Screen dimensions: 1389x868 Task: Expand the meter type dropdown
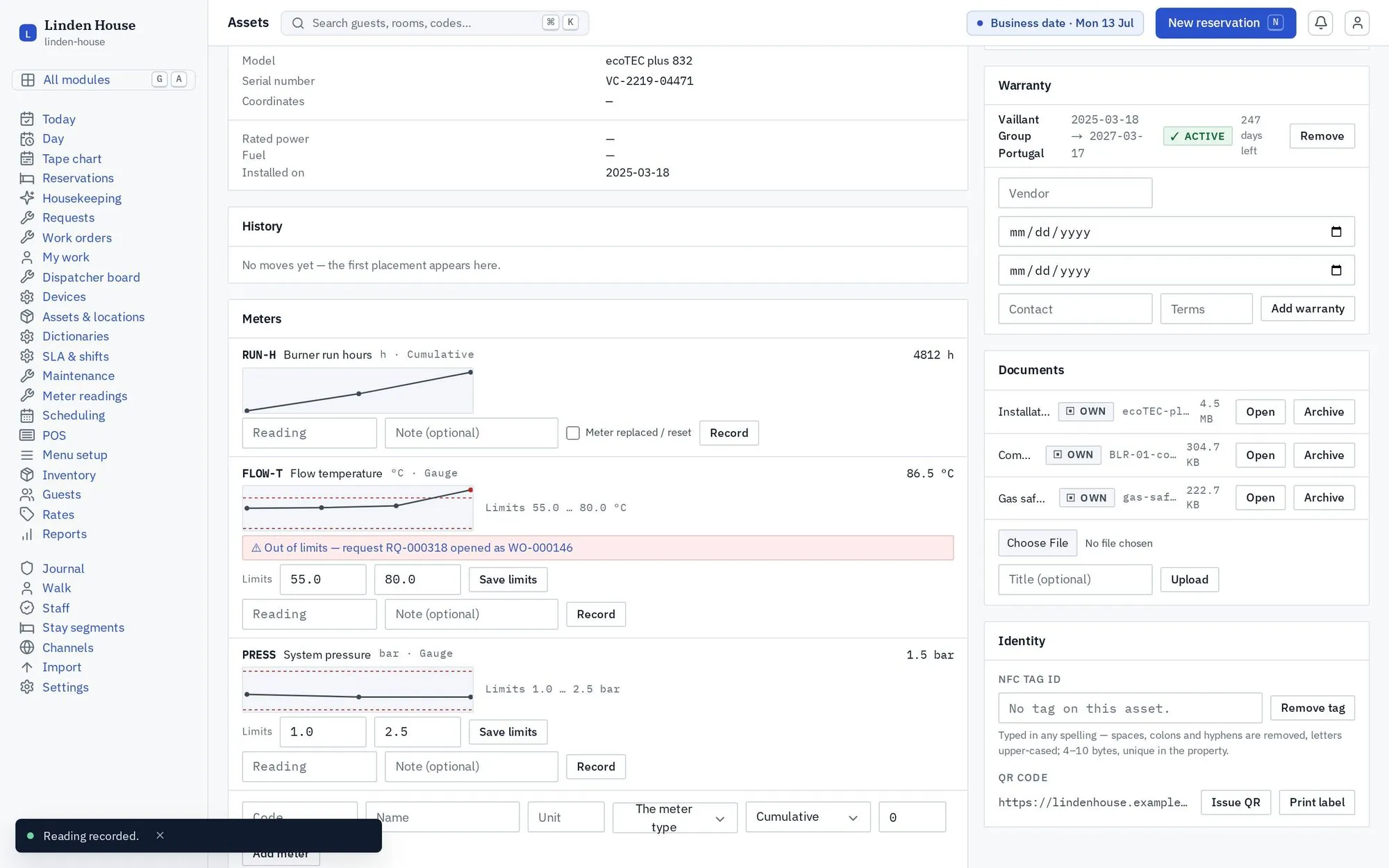[x=675, y=817]
